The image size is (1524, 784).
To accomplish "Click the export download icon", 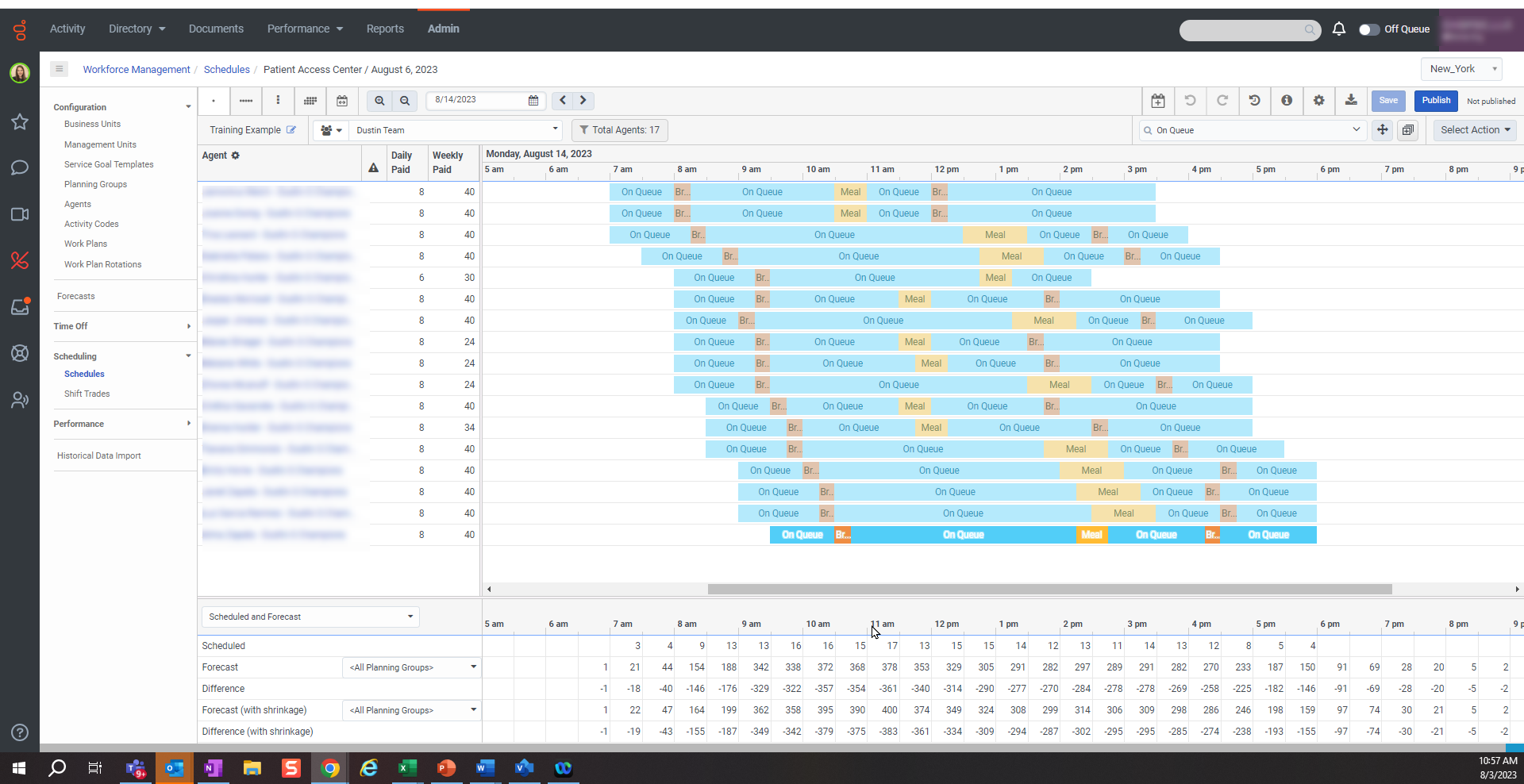I will 1351,101.
